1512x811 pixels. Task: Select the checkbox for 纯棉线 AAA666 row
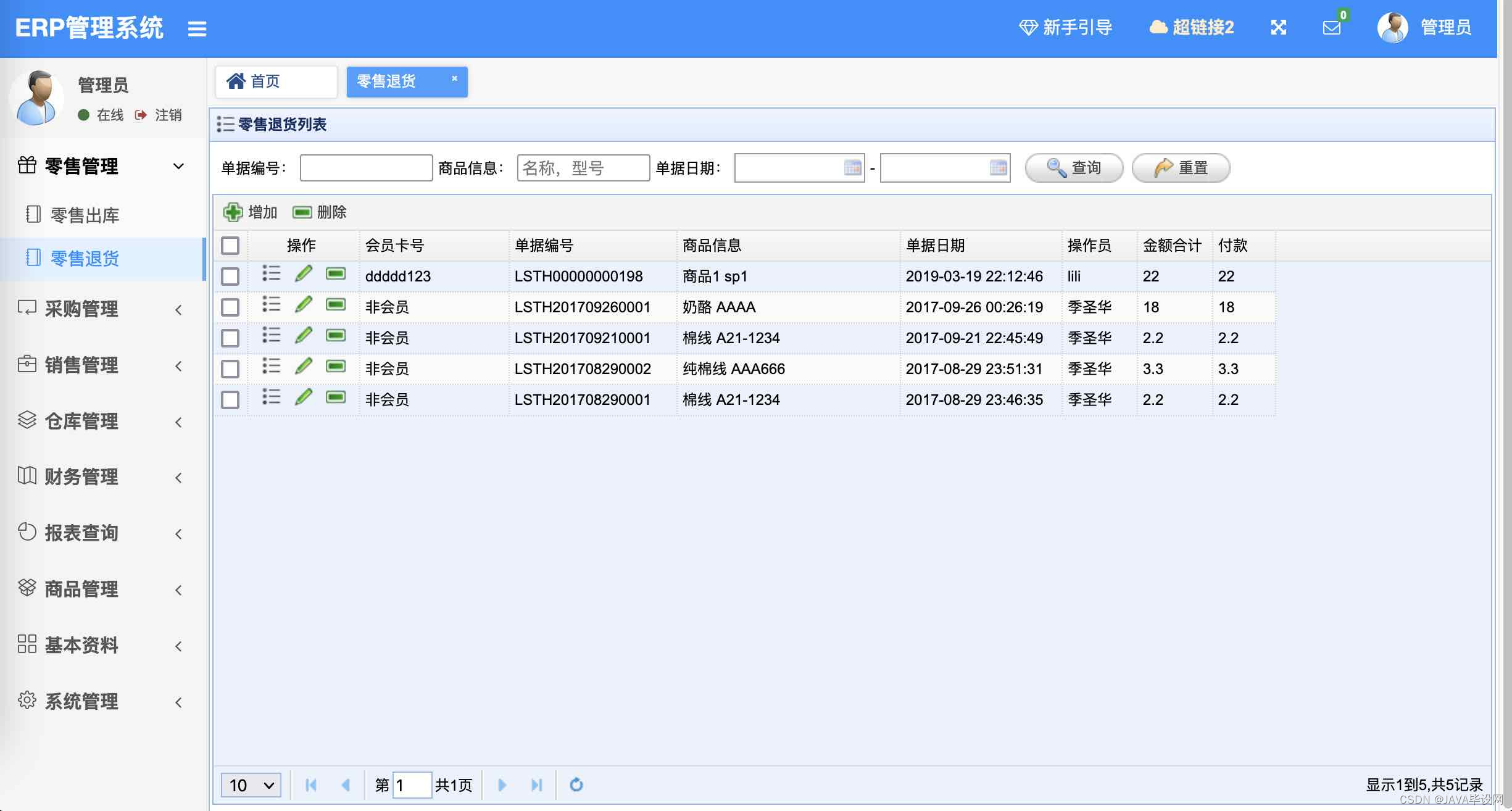[x=230, y=369]
